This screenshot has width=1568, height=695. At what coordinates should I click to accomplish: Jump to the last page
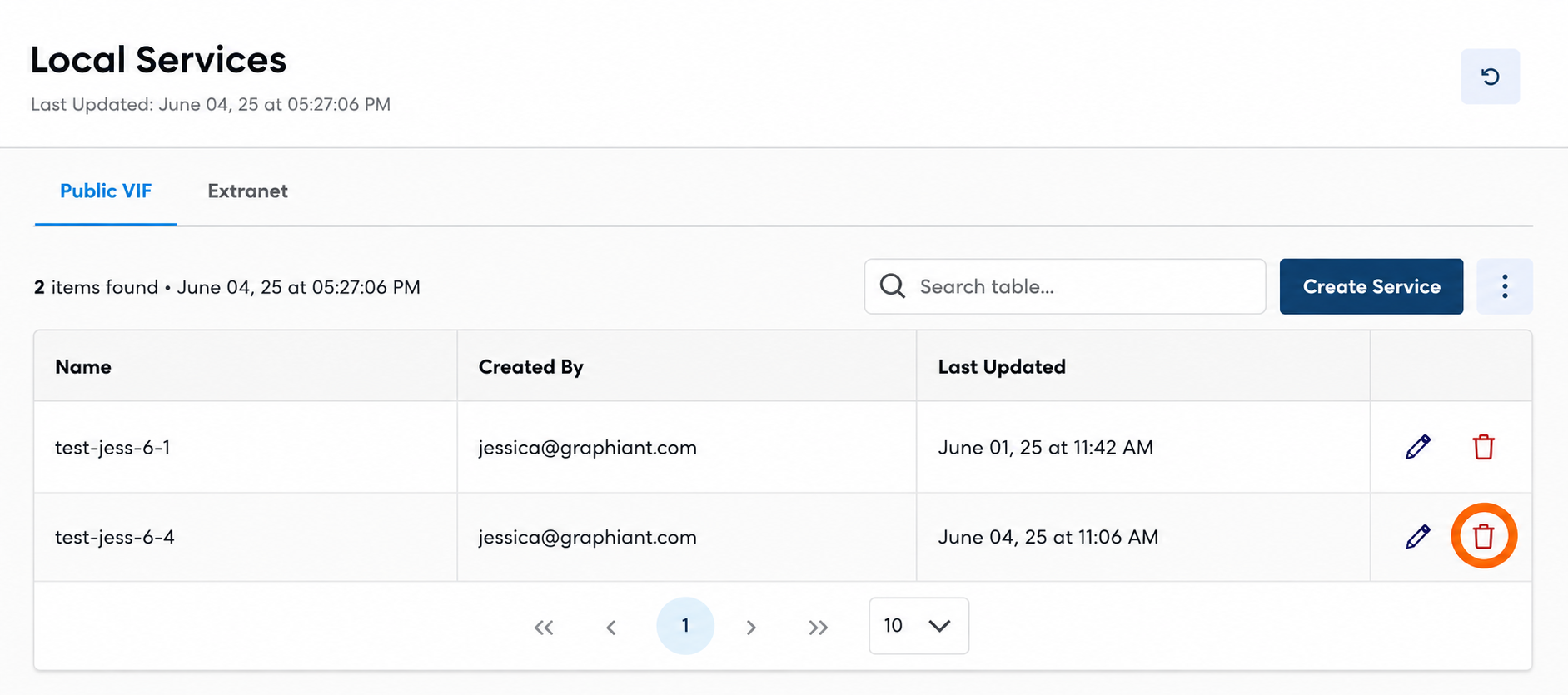point(818,627)
